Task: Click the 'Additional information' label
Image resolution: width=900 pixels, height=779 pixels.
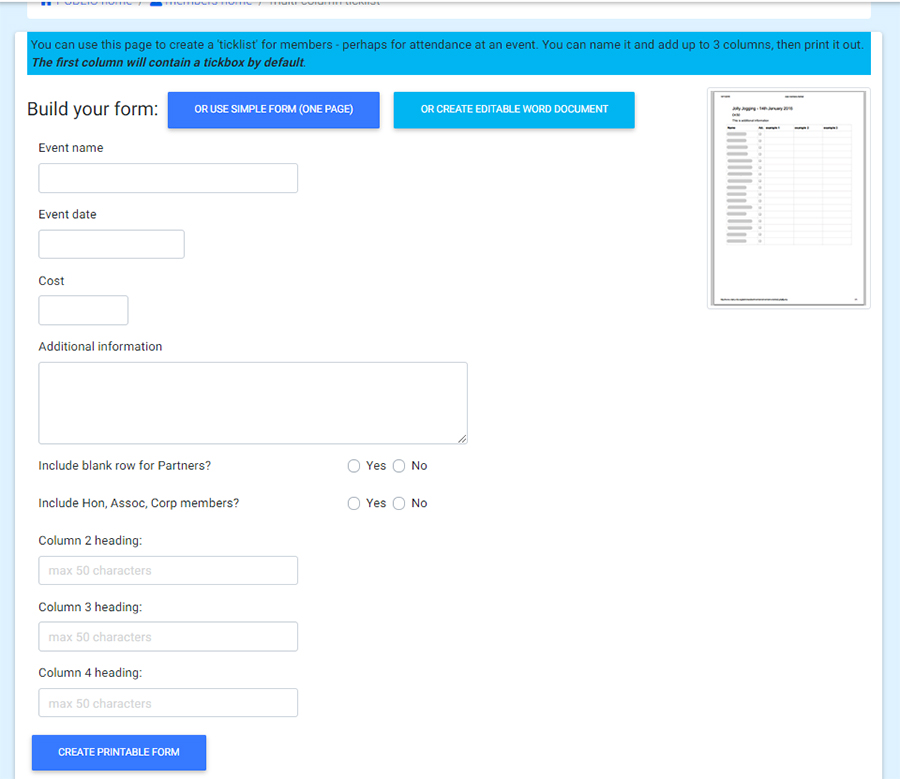Action: 100,347
